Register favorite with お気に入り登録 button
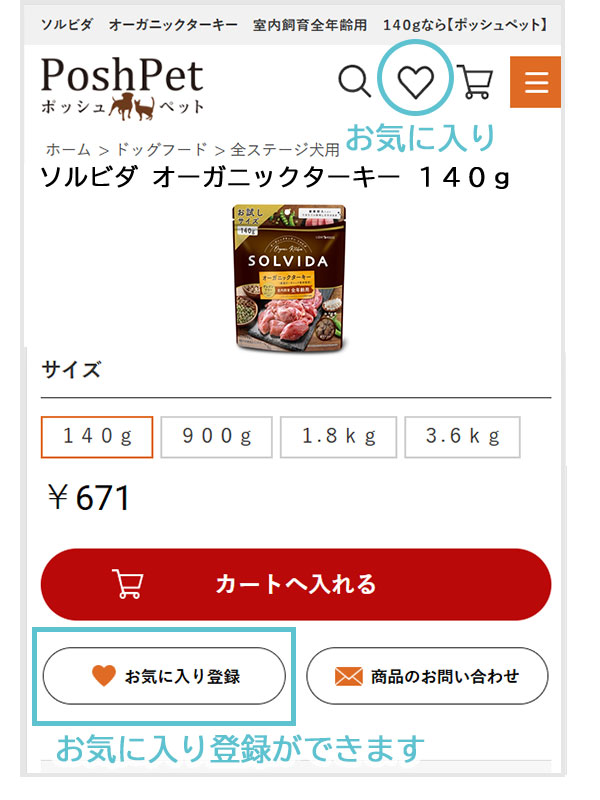This screenshot has height=800, width=600. [x=164, y=676]
